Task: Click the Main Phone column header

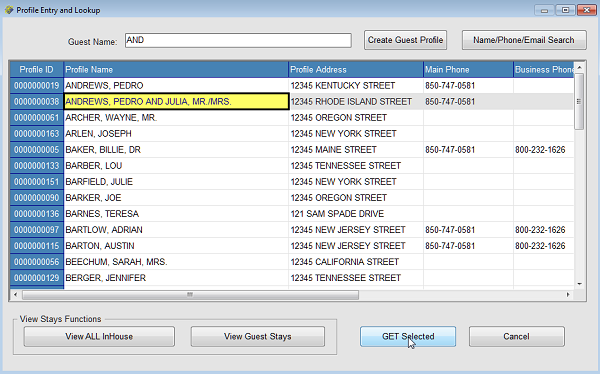Action: click(x=468, y=70)
